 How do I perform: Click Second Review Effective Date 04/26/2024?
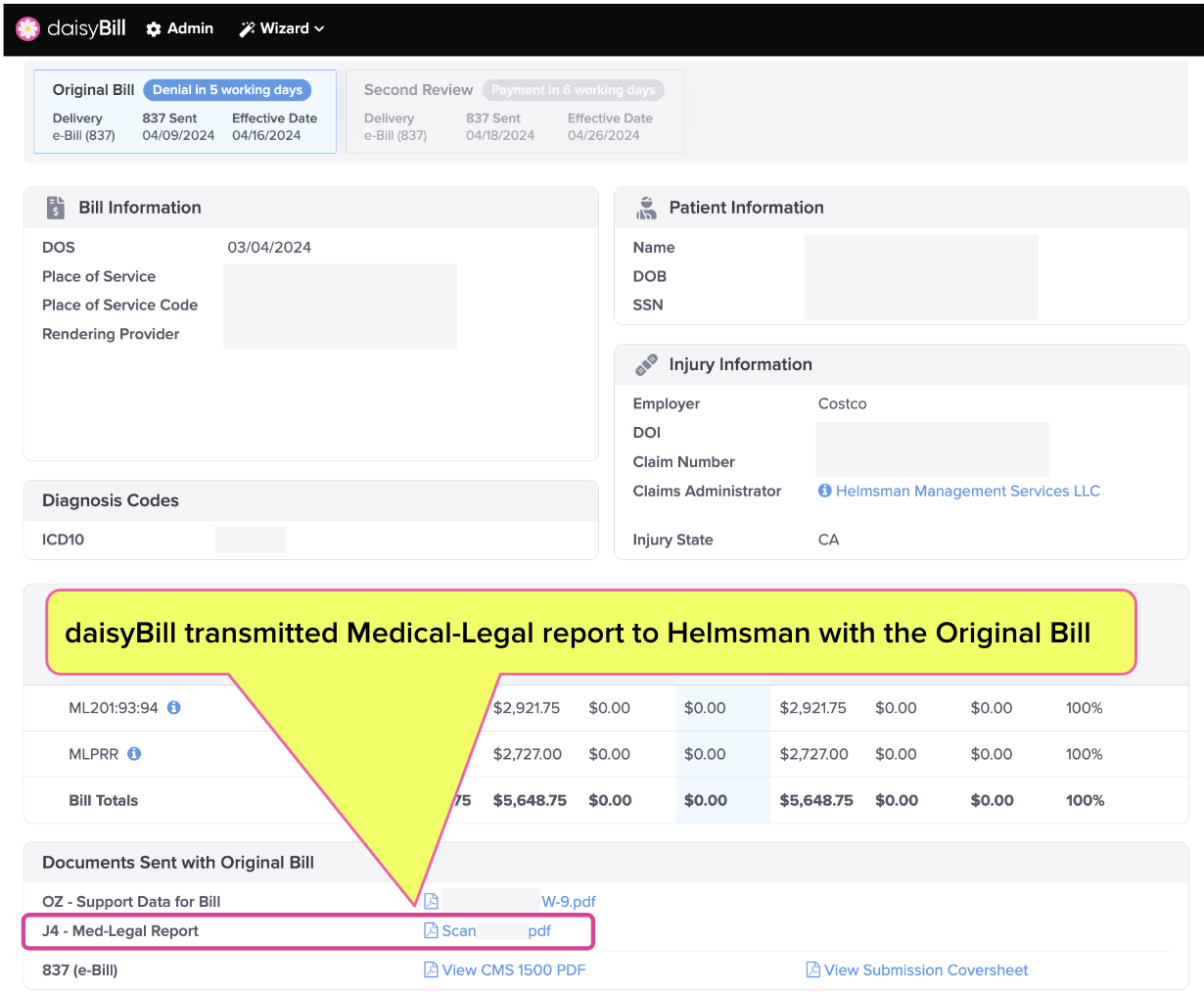click(604, 135)
